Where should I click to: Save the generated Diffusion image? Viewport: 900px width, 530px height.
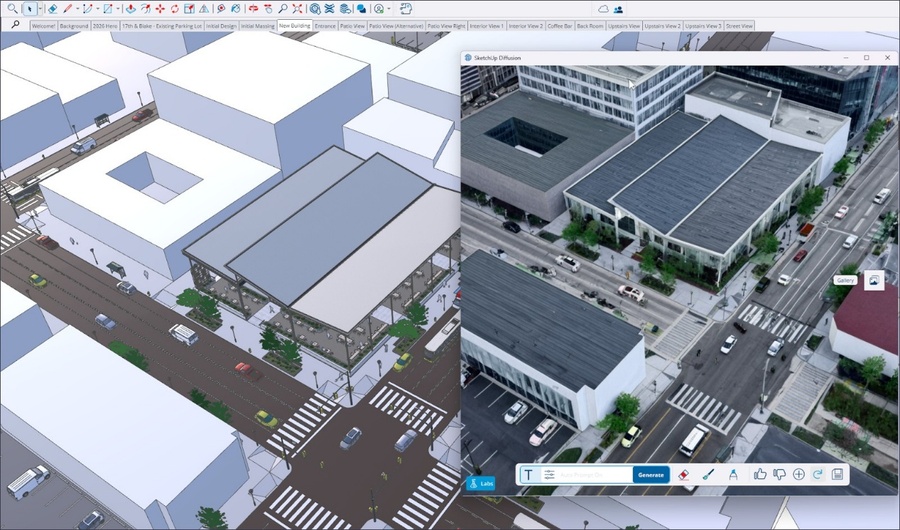click(x=837, y=474)
